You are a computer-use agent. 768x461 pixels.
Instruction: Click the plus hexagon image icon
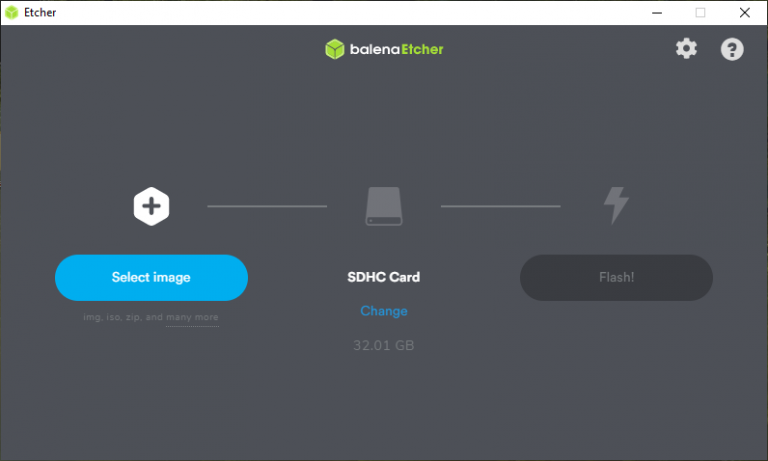click(151, 206)
